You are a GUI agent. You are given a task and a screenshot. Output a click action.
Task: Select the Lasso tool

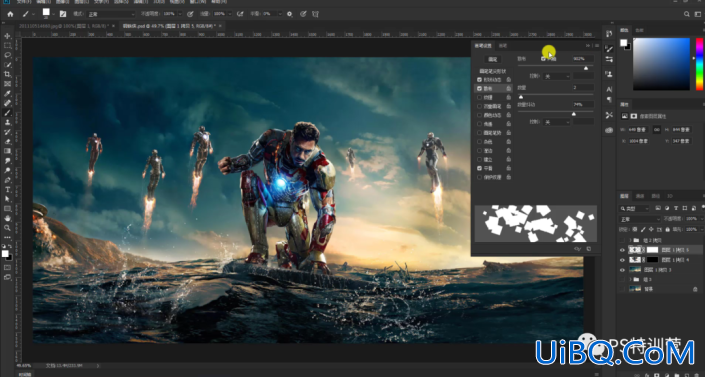7,55
